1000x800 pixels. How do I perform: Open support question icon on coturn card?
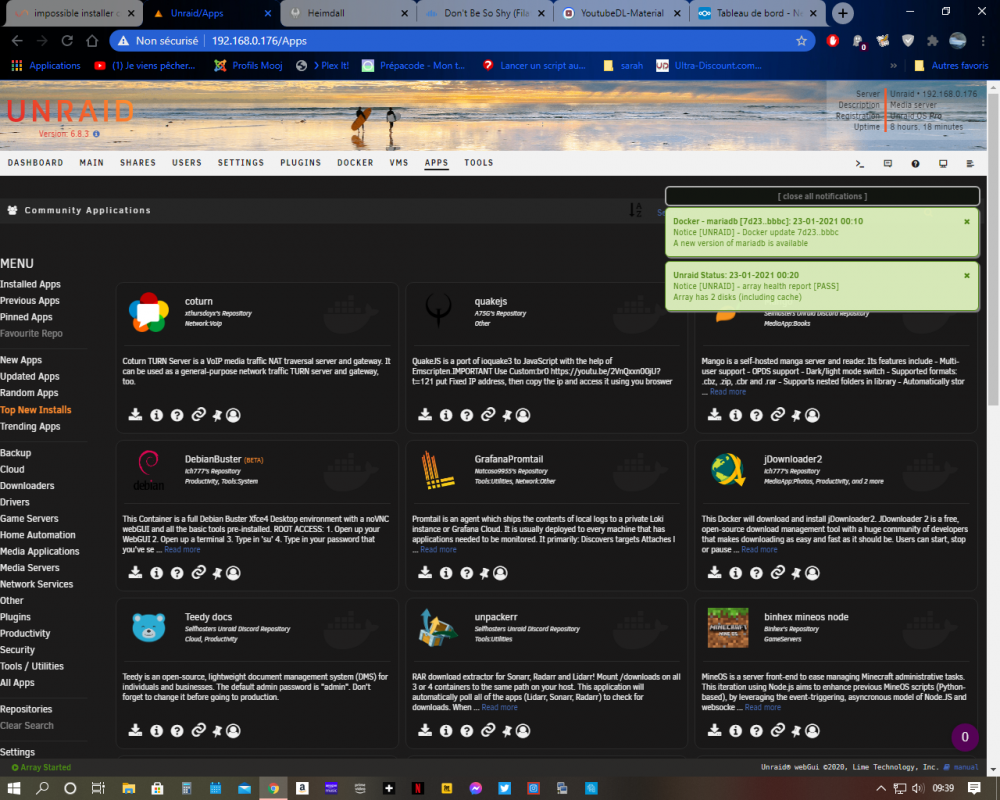[177, 415]
